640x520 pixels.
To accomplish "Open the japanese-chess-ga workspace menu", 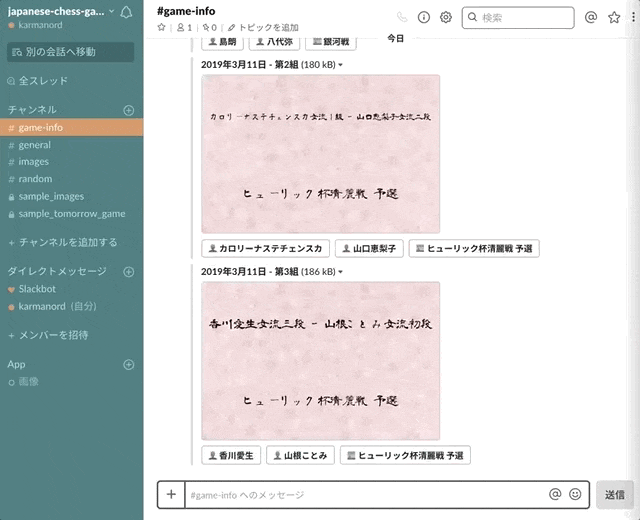I will [60, 11].
